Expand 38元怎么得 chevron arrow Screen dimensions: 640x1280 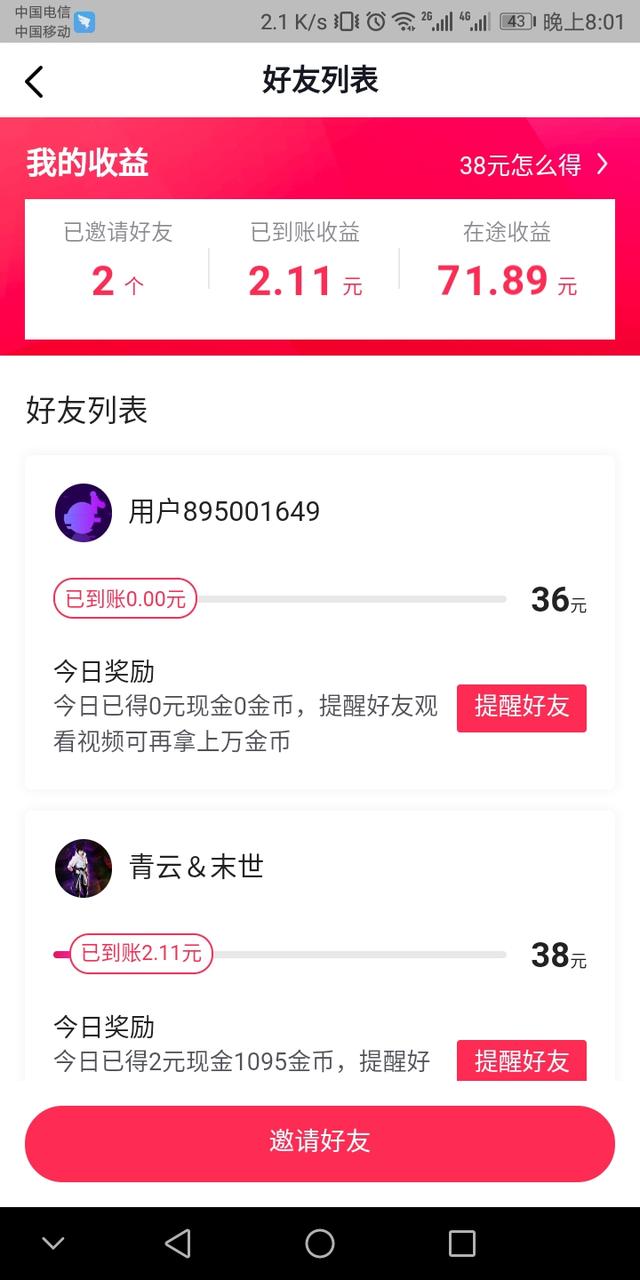point(602,165)
